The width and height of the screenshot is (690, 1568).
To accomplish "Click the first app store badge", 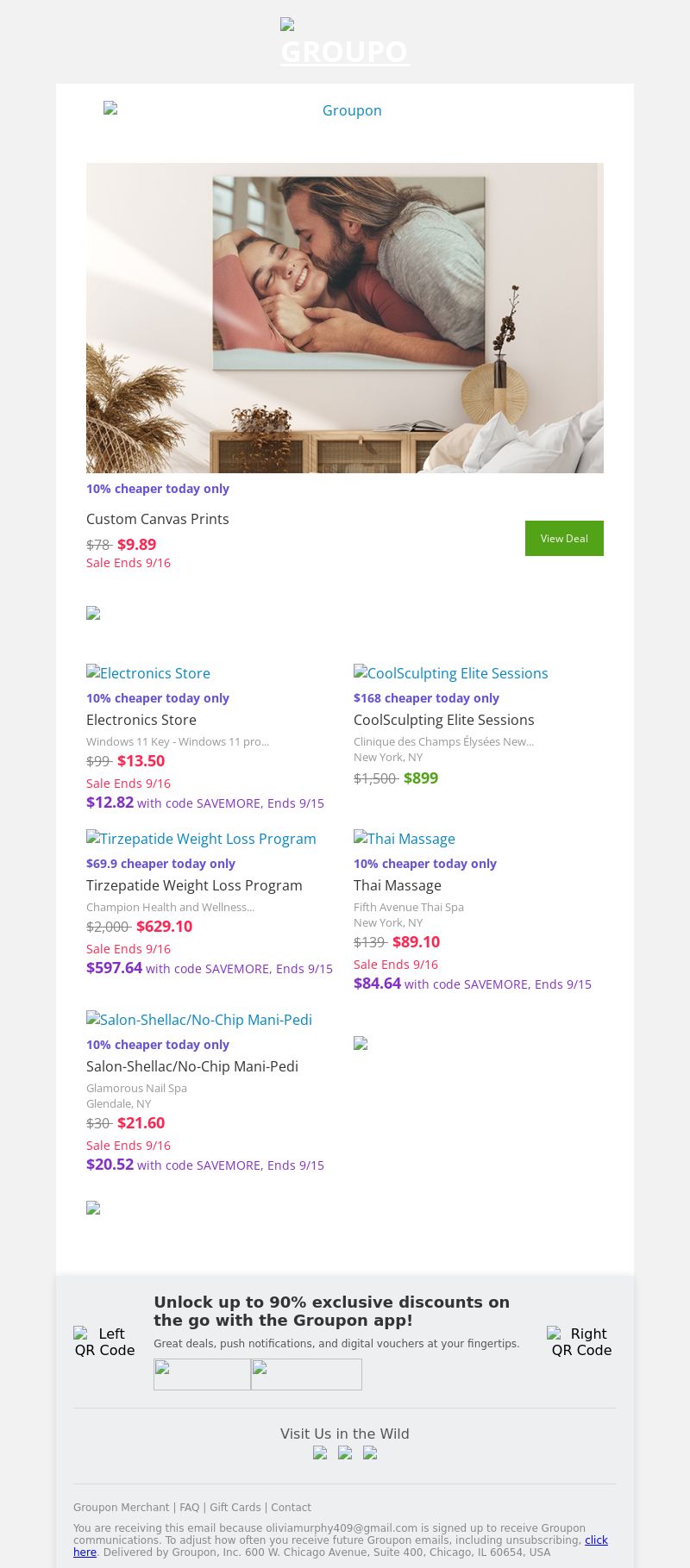I will (202, 1374).
